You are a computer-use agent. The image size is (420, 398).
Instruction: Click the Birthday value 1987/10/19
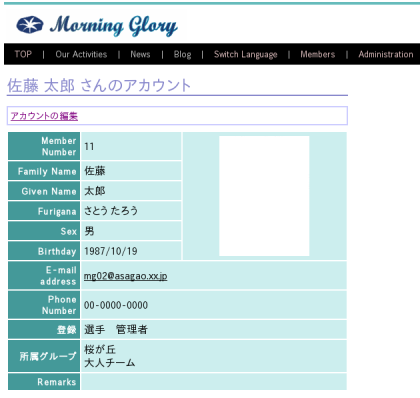click(x=111, y=251)
